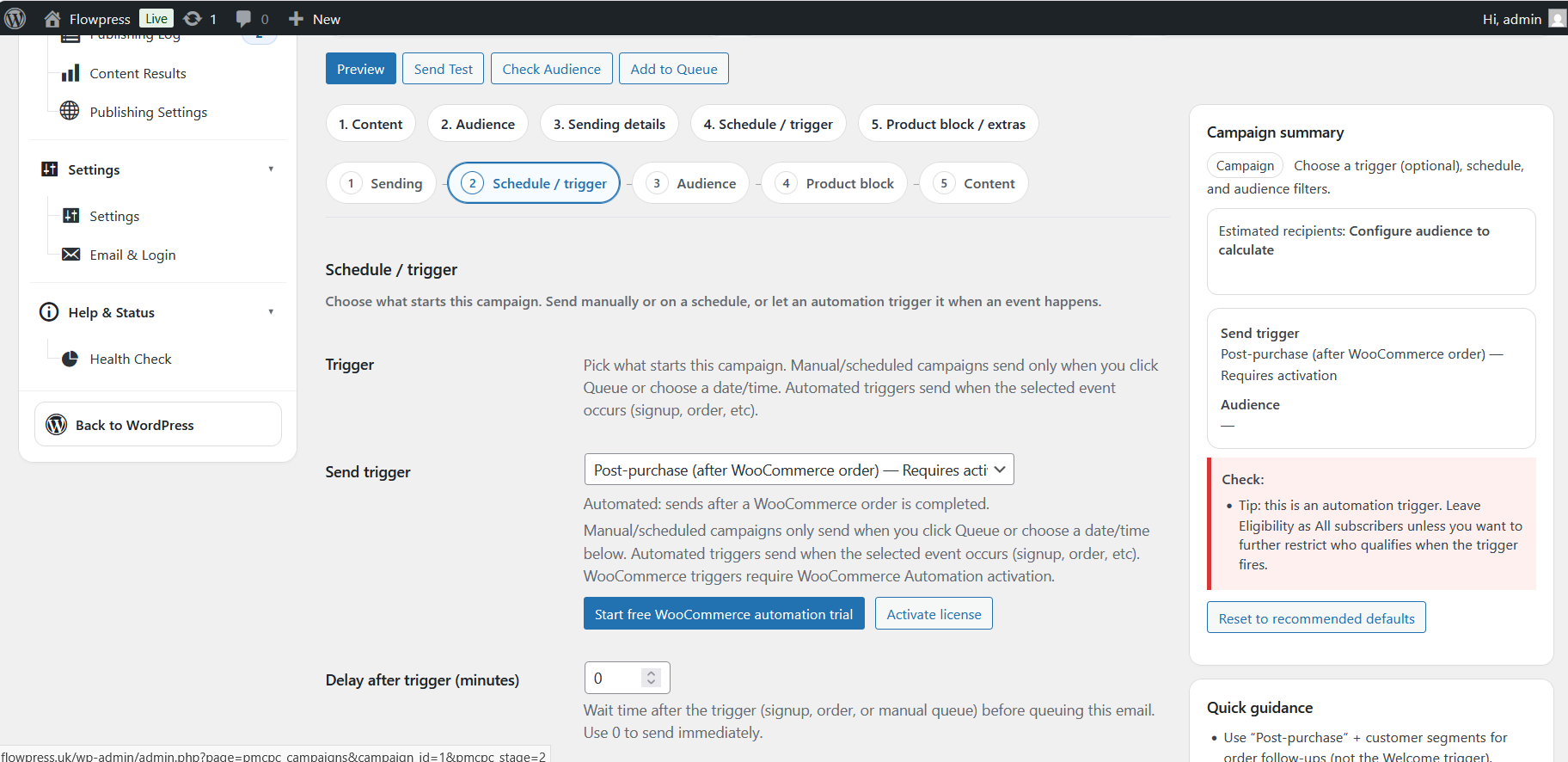
Task: Click Back to WordPress link
Action: pos(158,425)
